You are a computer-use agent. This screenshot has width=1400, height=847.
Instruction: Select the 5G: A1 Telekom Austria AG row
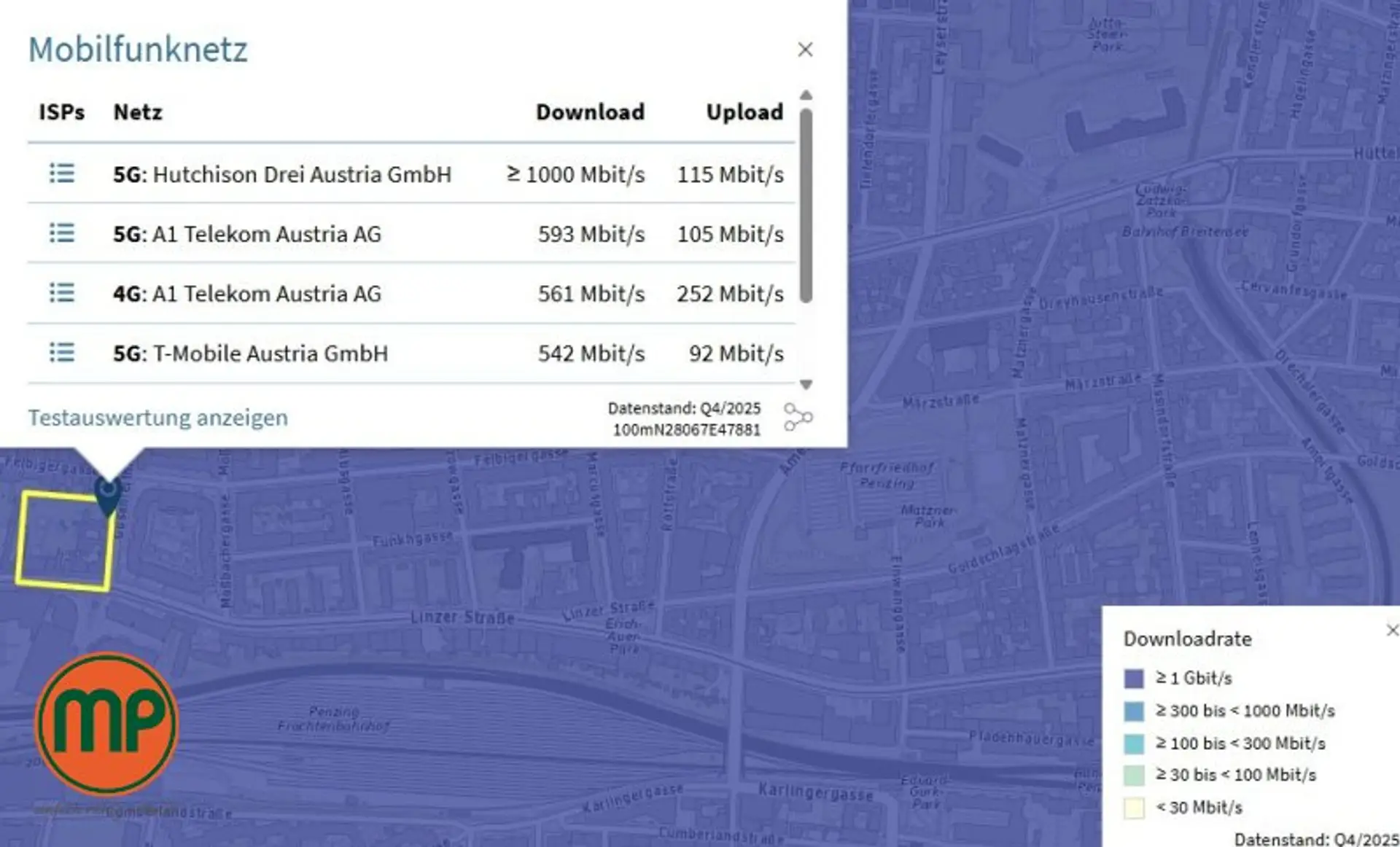pos(411,233)
